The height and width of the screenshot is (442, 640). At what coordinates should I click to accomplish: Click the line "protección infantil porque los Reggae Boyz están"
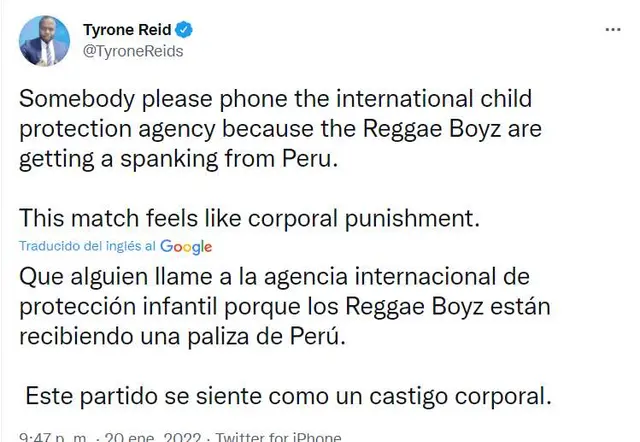pyautogui.click(x=270, y=305)
